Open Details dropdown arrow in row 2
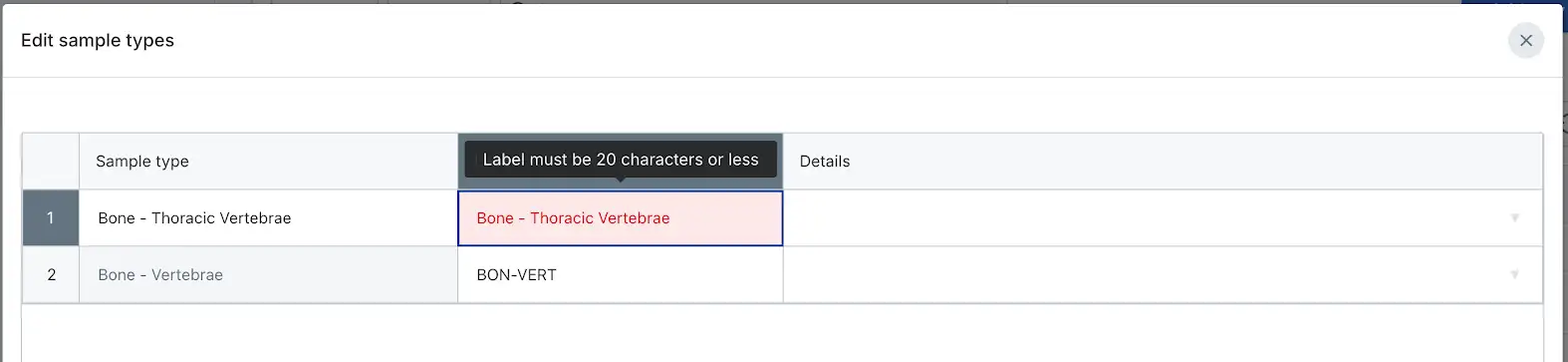Viewport: 1568px width, 362px height. pyautogui.click(x=1514, y=274)
